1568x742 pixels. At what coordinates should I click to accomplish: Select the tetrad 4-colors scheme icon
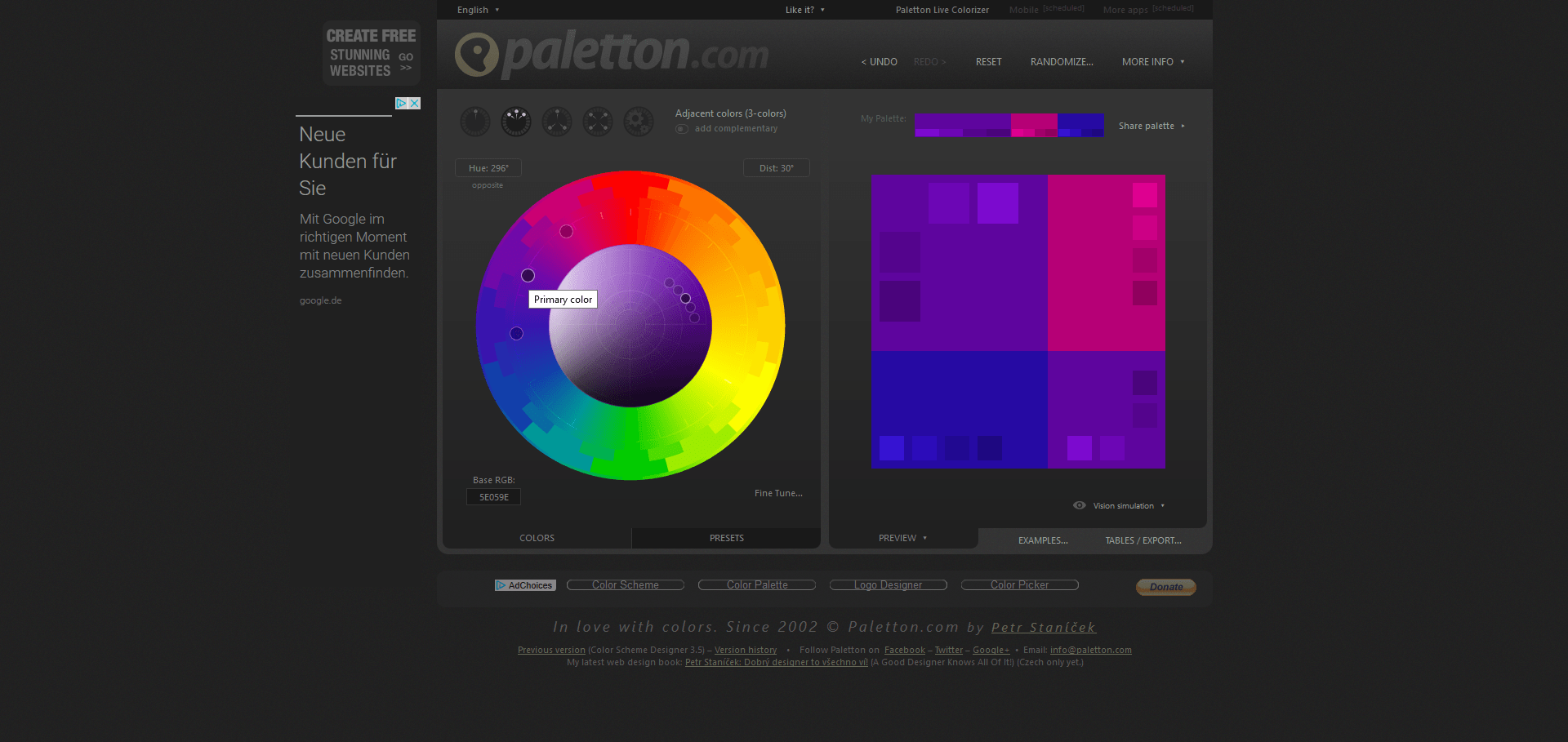point(598,122)
